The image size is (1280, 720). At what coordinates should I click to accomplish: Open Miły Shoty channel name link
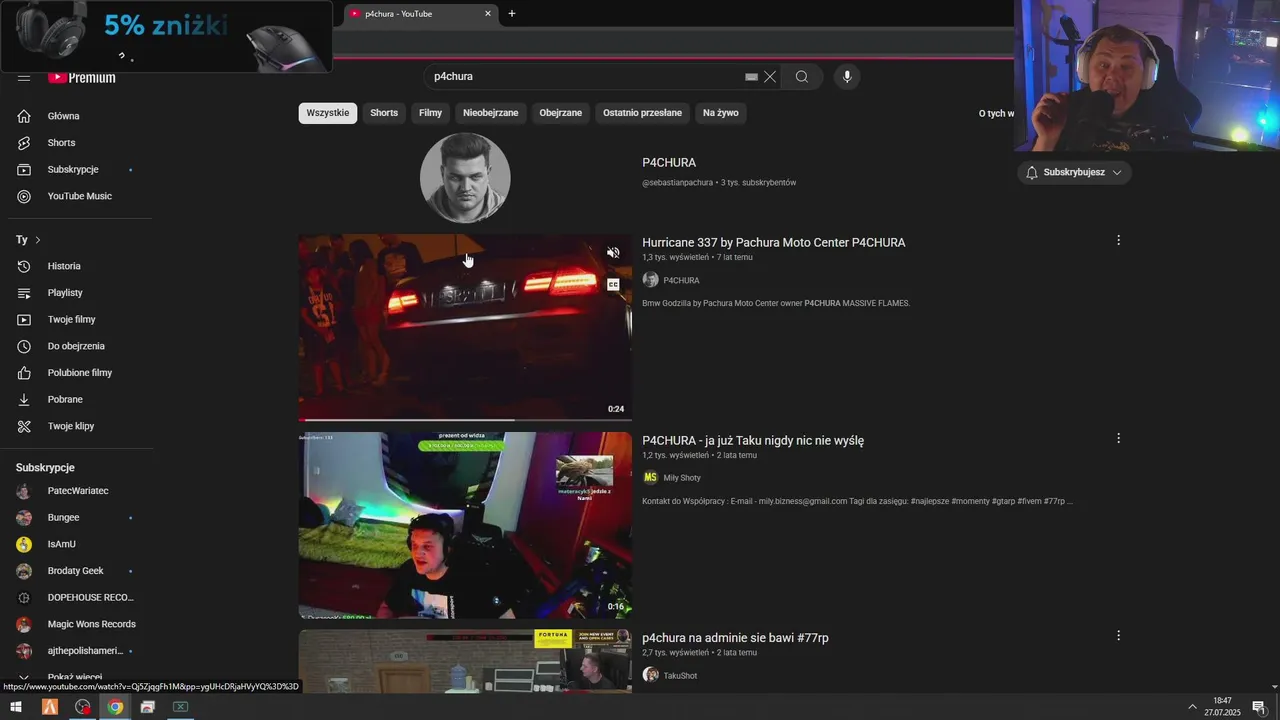[x=682, y=478]
